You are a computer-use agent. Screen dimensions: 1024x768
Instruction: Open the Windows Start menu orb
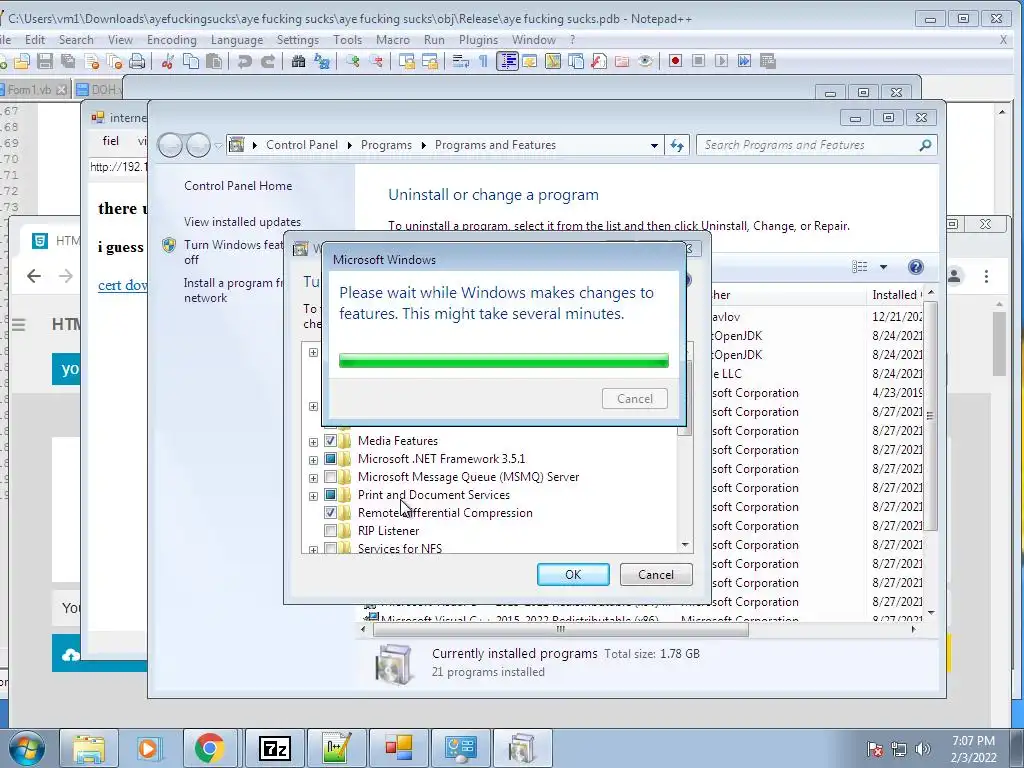27,748
